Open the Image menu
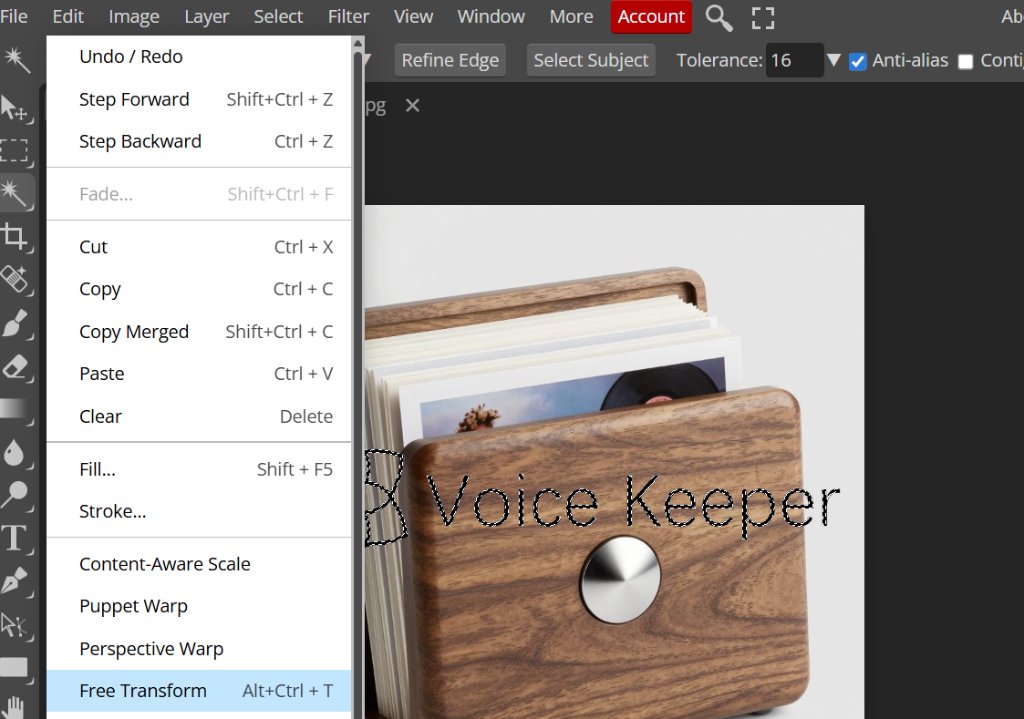The width and height of the screenshot is (1024, 719). (134, 16)
